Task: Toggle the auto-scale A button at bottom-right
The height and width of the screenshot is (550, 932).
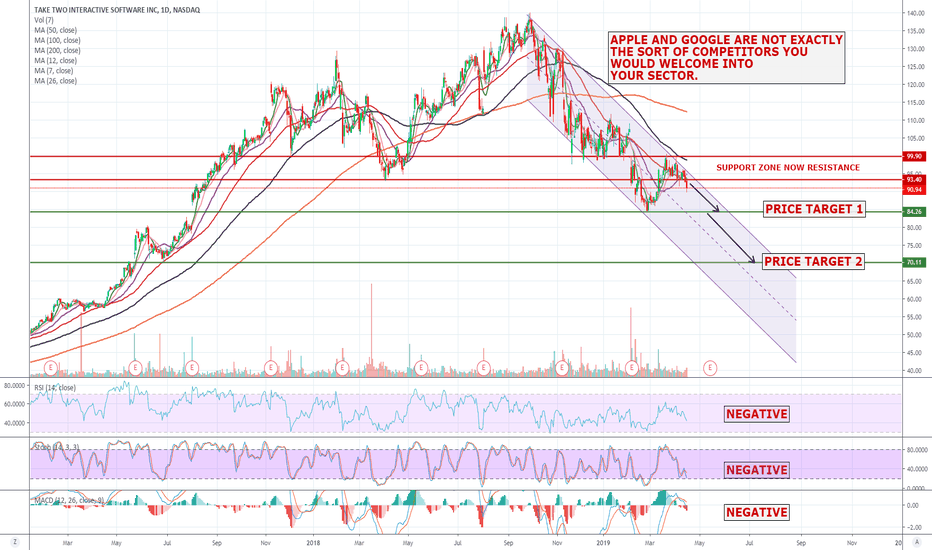Action: point(917,542)
